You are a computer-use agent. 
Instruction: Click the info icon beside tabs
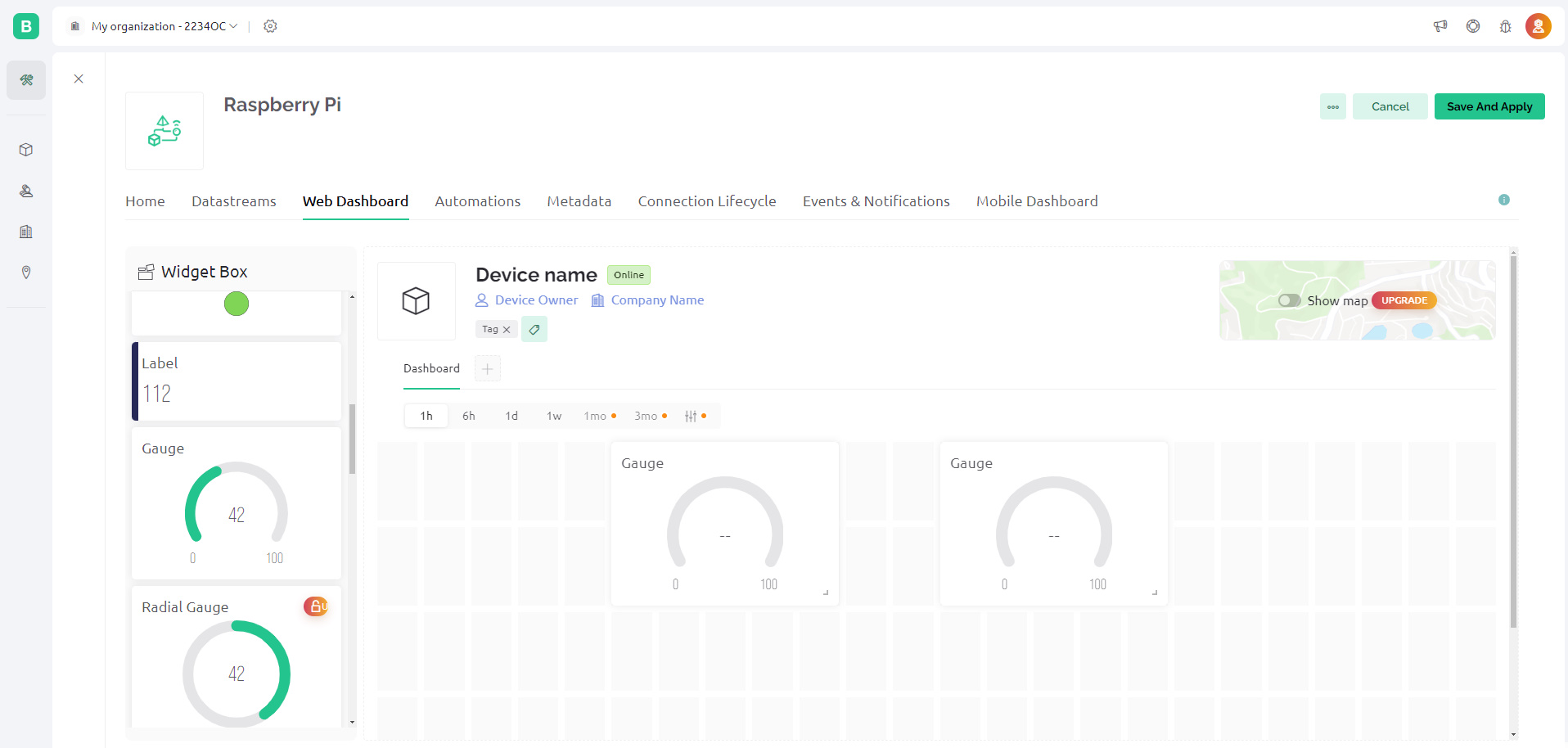[x=1504, y=200]
